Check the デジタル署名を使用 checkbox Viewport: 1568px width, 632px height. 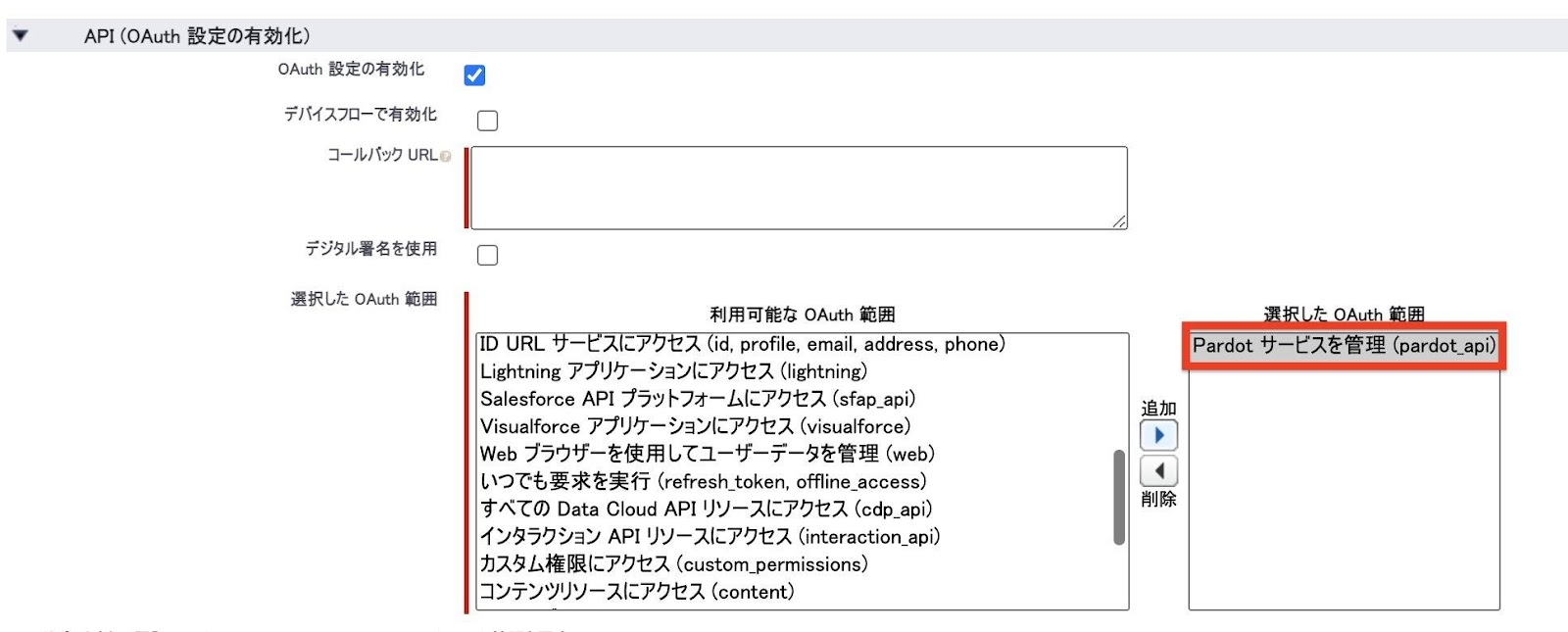pos(487,255)
